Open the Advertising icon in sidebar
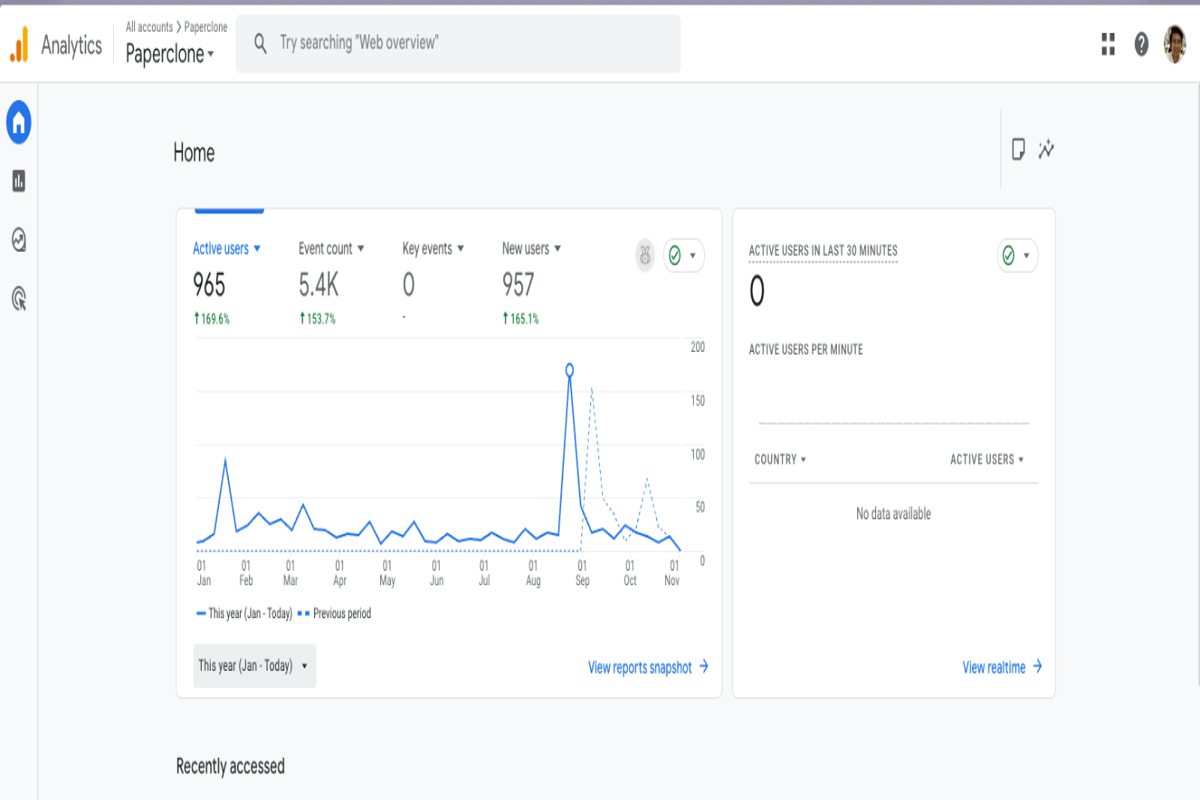 point(19,298)
